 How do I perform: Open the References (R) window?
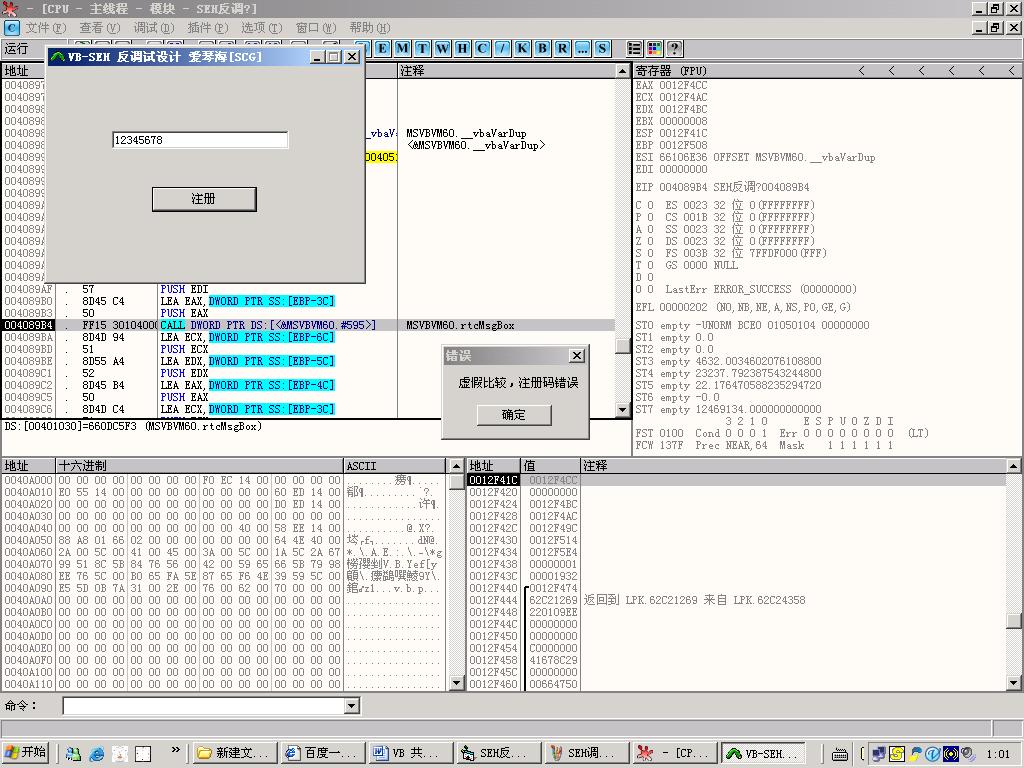(562, 48)
